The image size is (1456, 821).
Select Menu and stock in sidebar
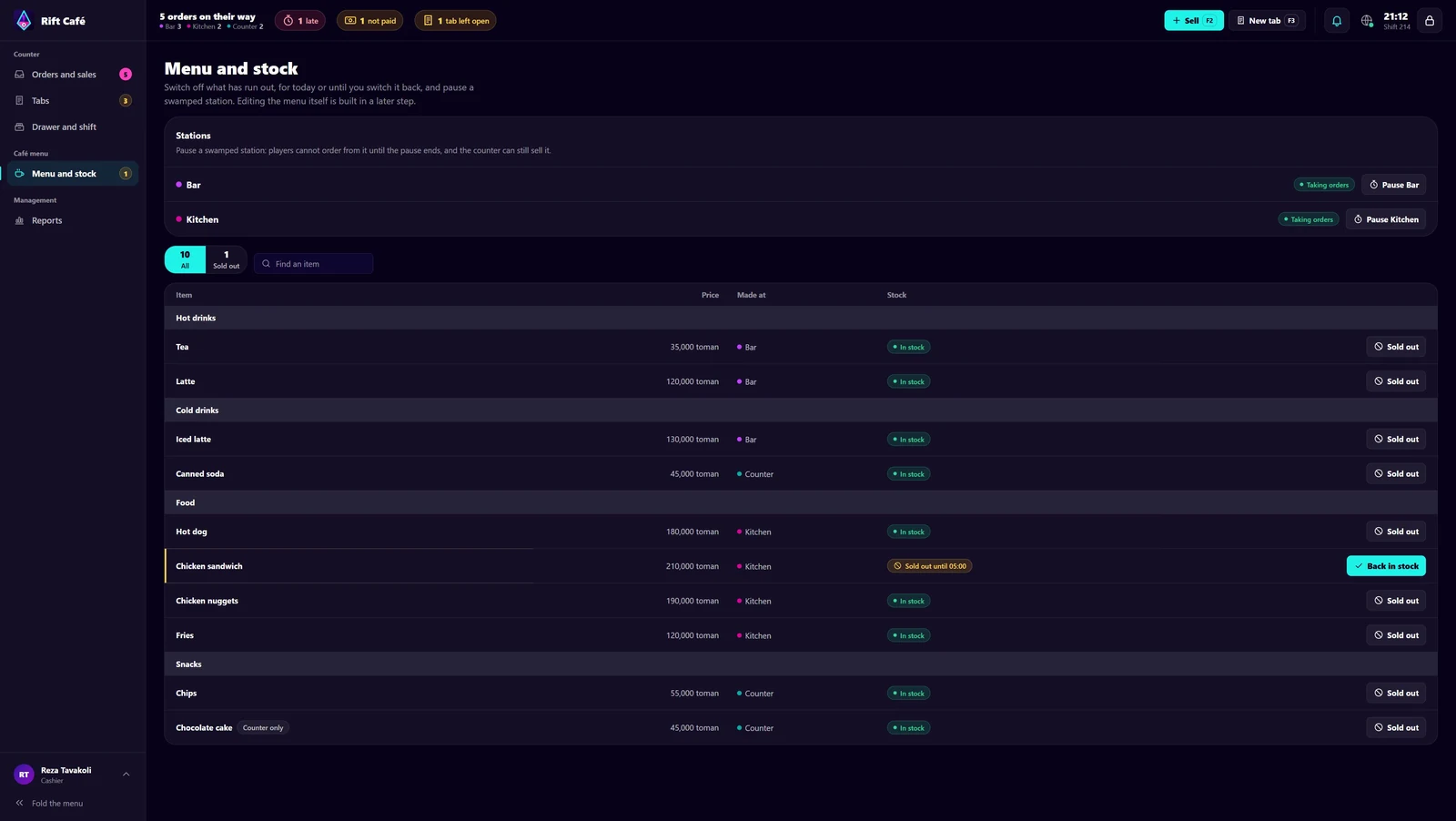73,174
